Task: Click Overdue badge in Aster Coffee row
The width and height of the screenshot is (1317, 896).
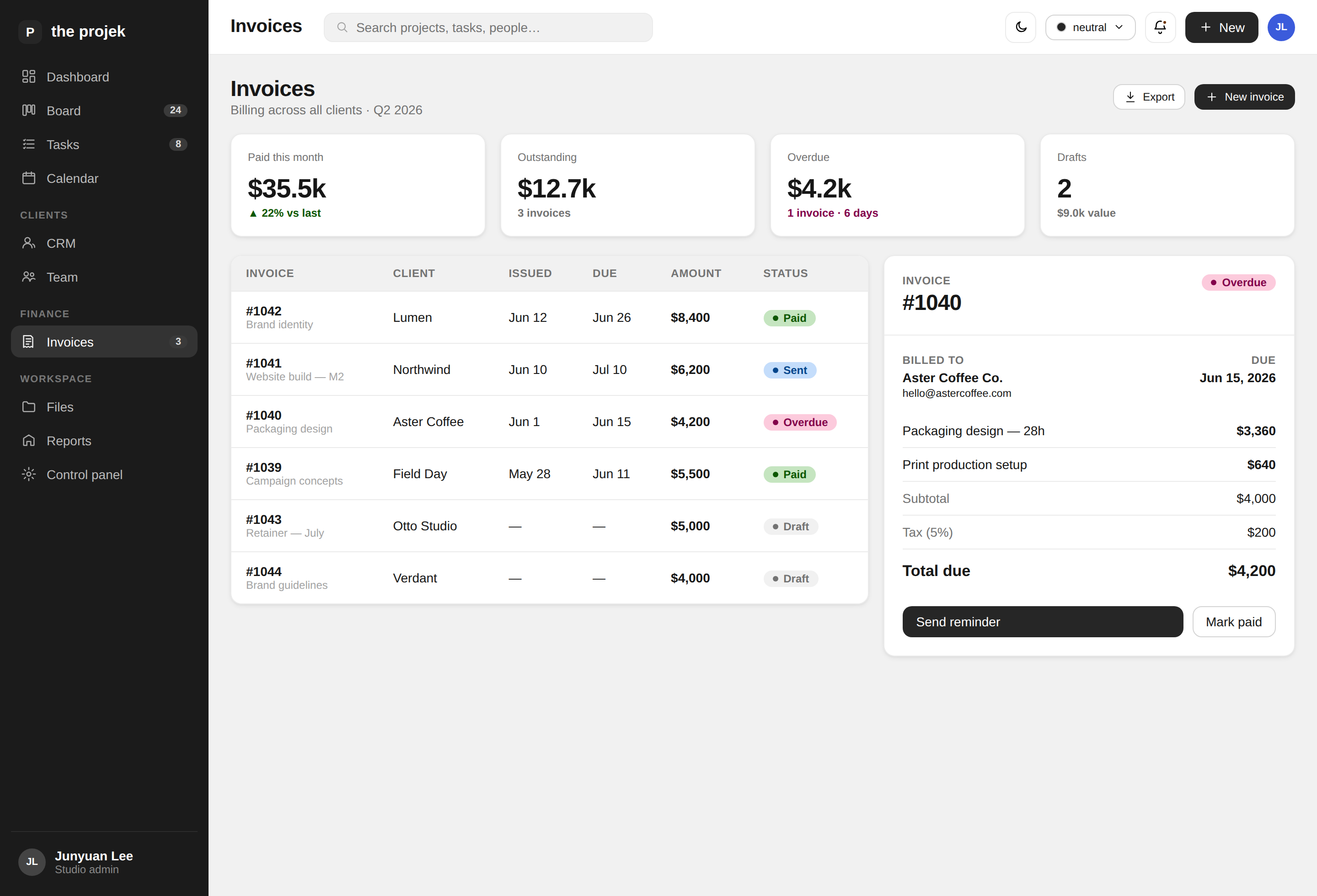Action: pyautogui.click(x=800, y=422)
